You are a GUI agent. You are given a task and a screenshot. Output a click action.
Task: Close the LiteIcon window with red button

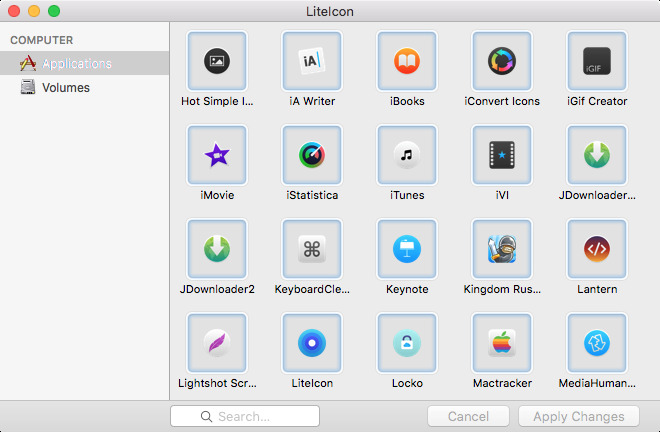tap(14, 11)
